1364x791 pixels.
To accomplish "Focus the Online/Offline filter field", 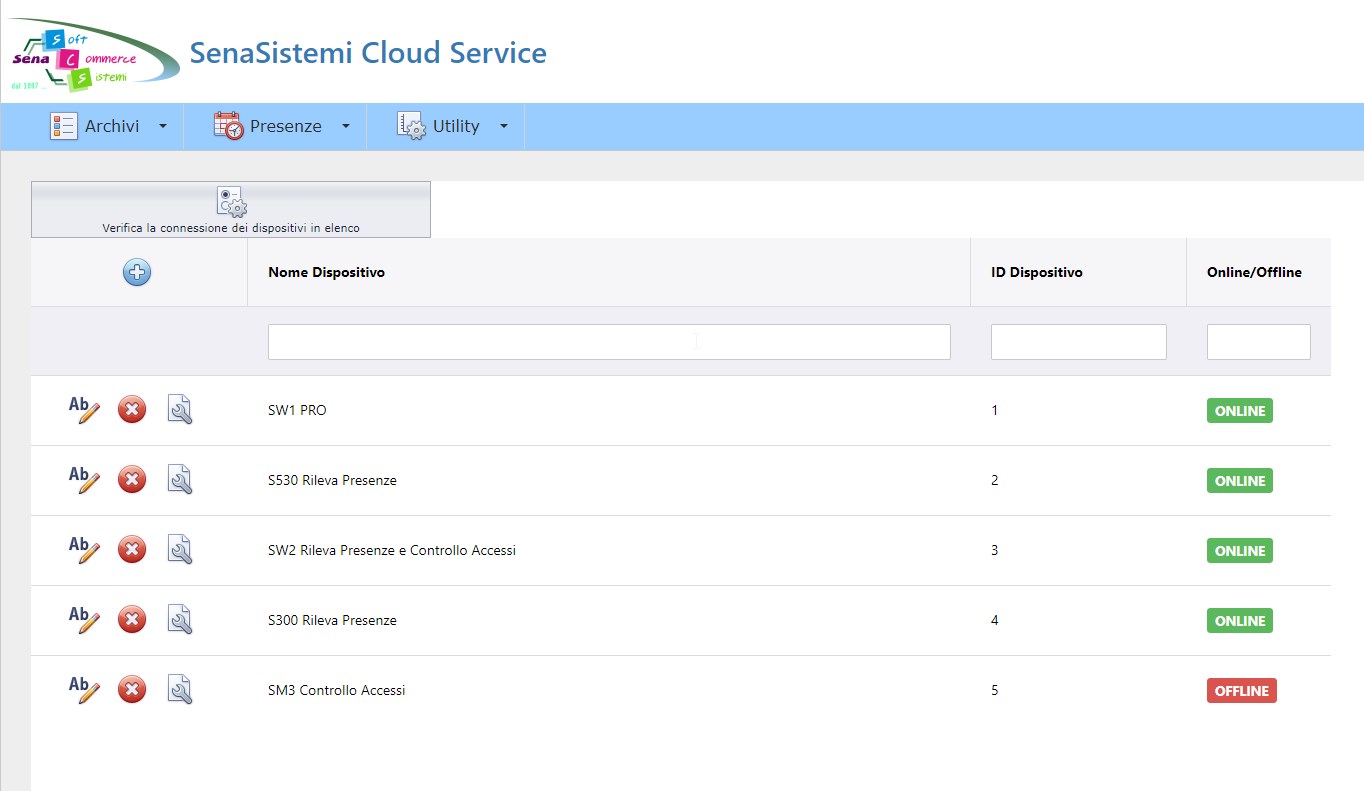I will 1259,342.
